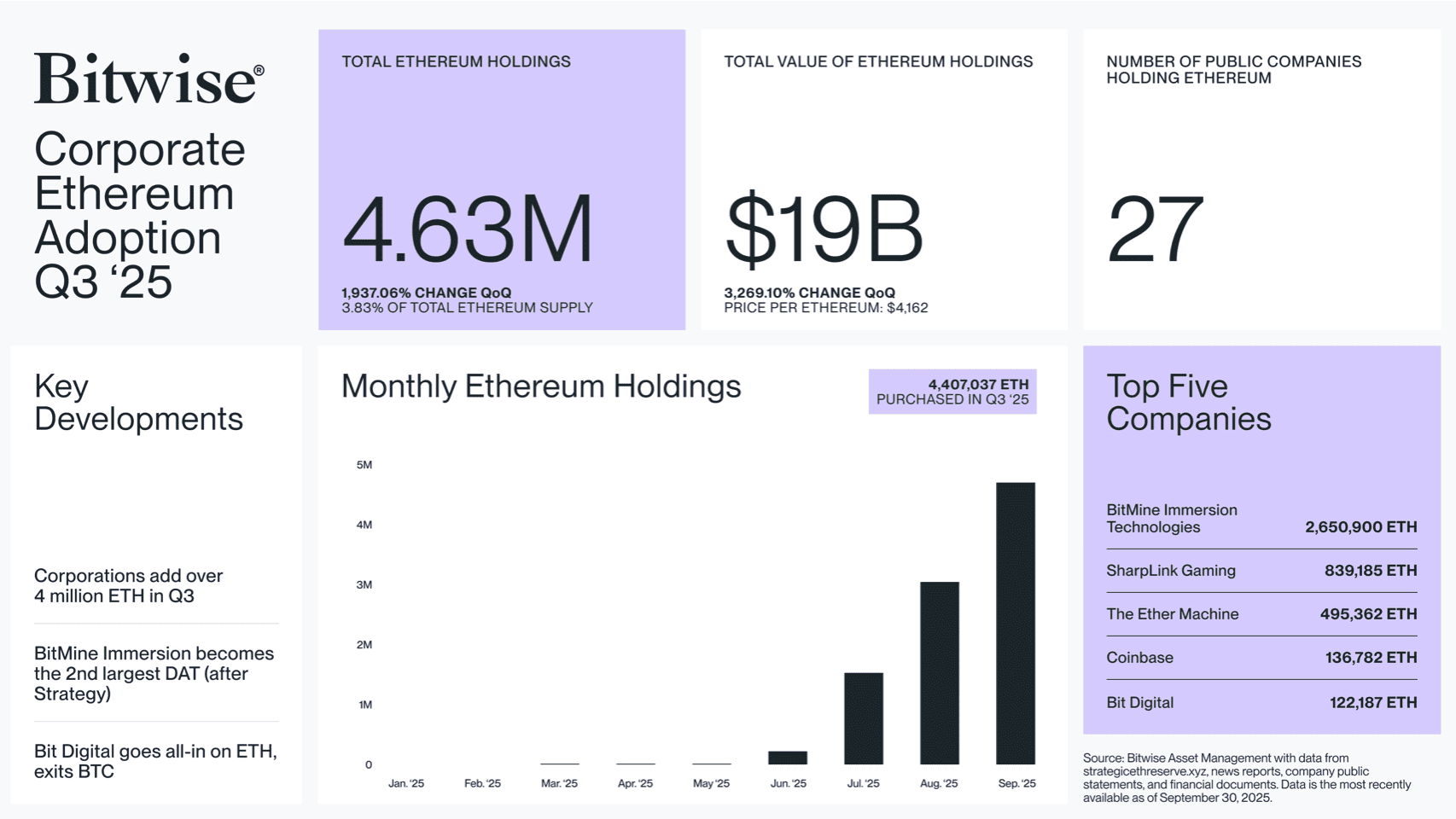This screenshot has height=819, width=1456.
Task: Choose The Ether Machine entry
Action: (1261, 614)
